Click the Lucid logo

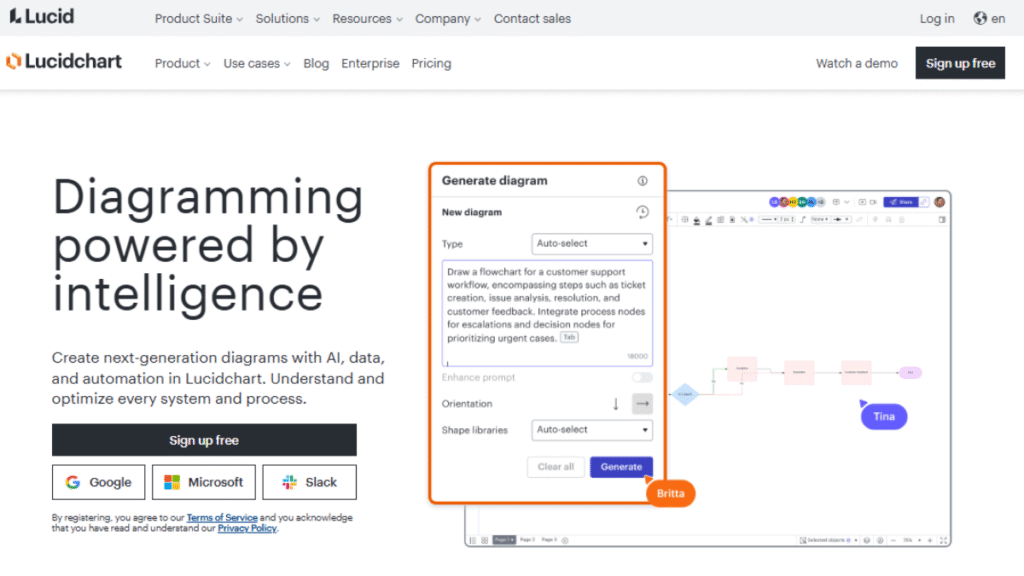pos(40,16)
